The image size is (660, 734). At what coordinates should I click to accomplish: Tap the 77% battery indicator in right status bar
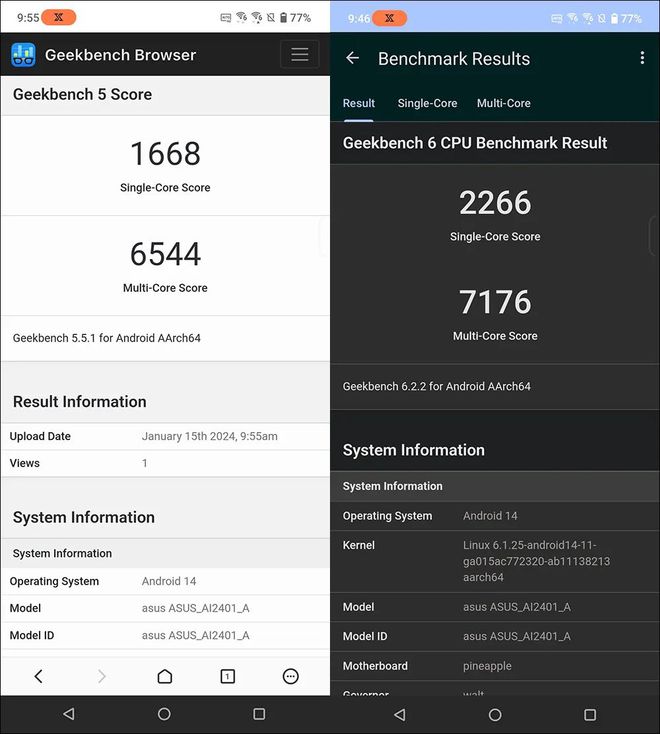coord(626,19)
